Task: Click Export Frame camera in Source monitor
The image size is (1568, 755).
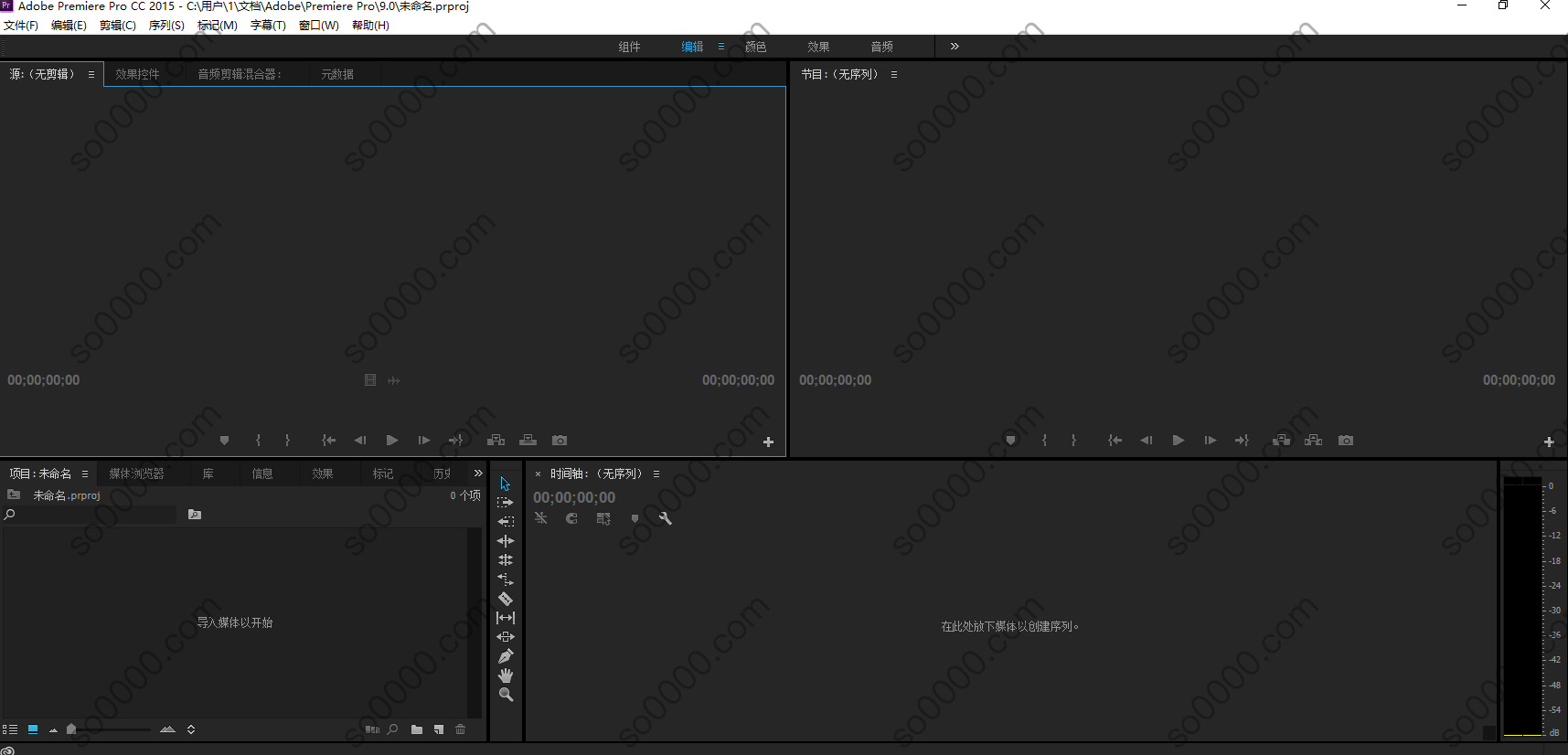Action: pyautogui.click(x=560, y=441)
